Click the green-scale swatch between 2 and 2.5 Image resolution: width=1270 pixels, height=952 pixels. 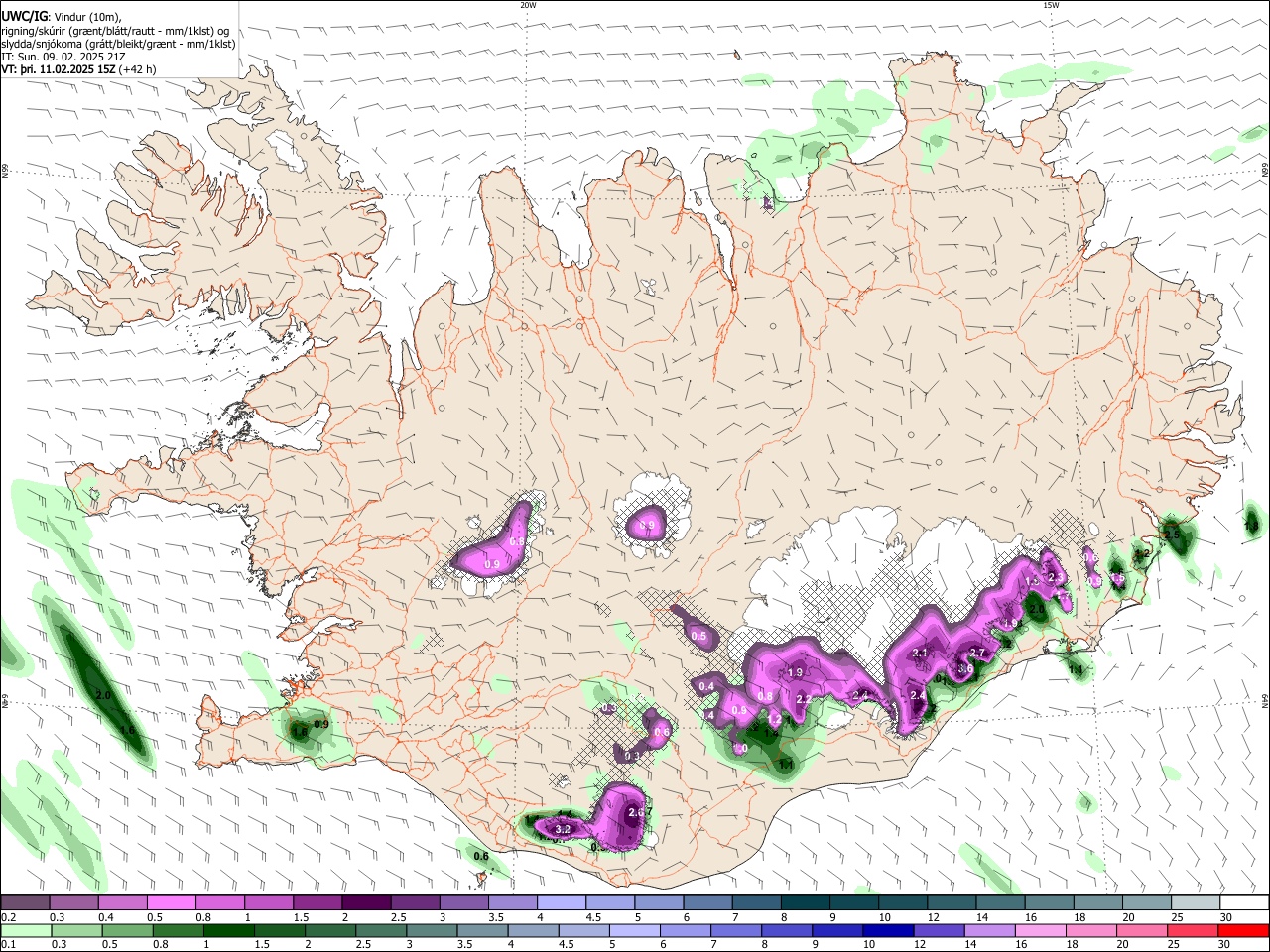coord(331,930)
